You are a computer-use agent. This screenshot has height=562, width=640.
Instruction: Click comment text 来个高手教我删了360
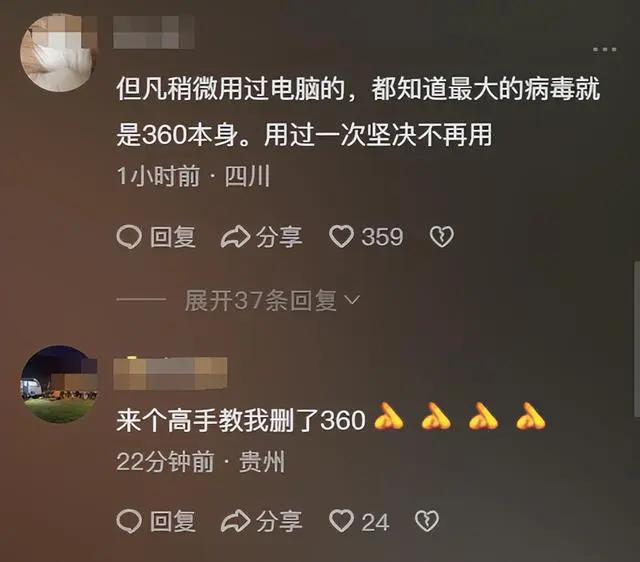[x=240, y=421]
